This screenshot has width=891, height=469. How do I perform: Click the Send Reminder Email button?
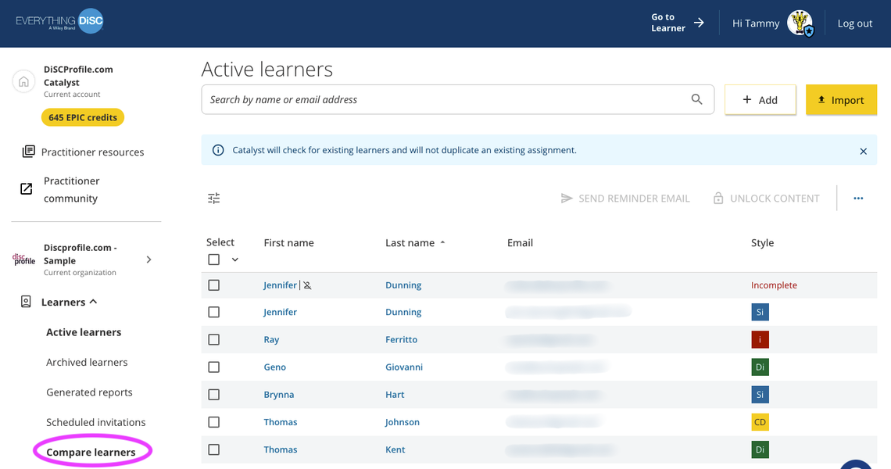coord(625,198)
